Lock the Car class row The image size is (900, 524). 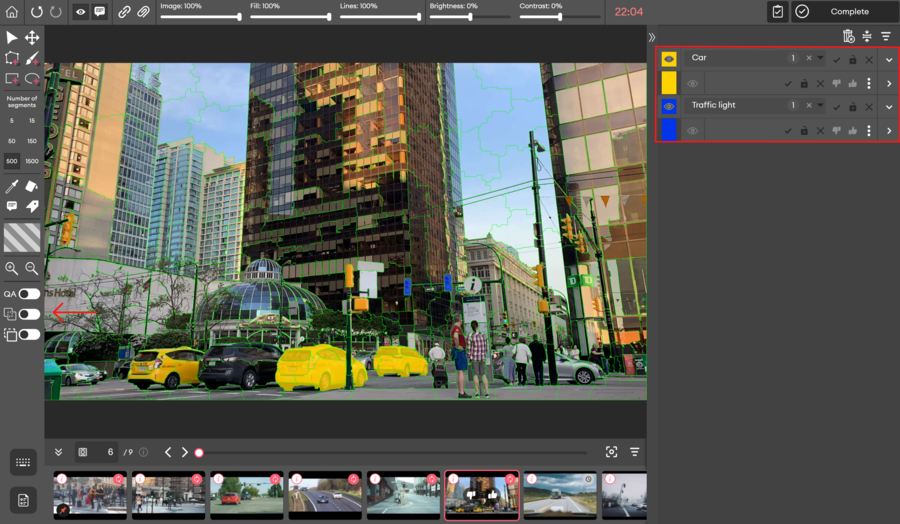(853, 59)
